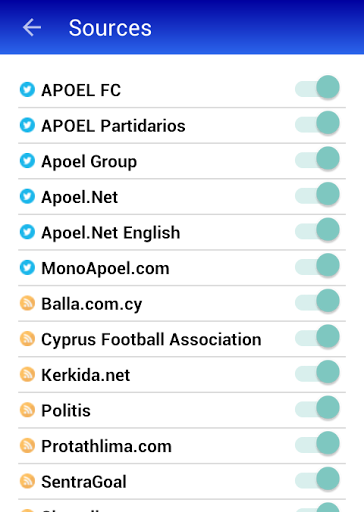This screenshot has width=364, height=512.
Task: Click the RSS icon beside Kerkida.net
Action: coord(27,375)
